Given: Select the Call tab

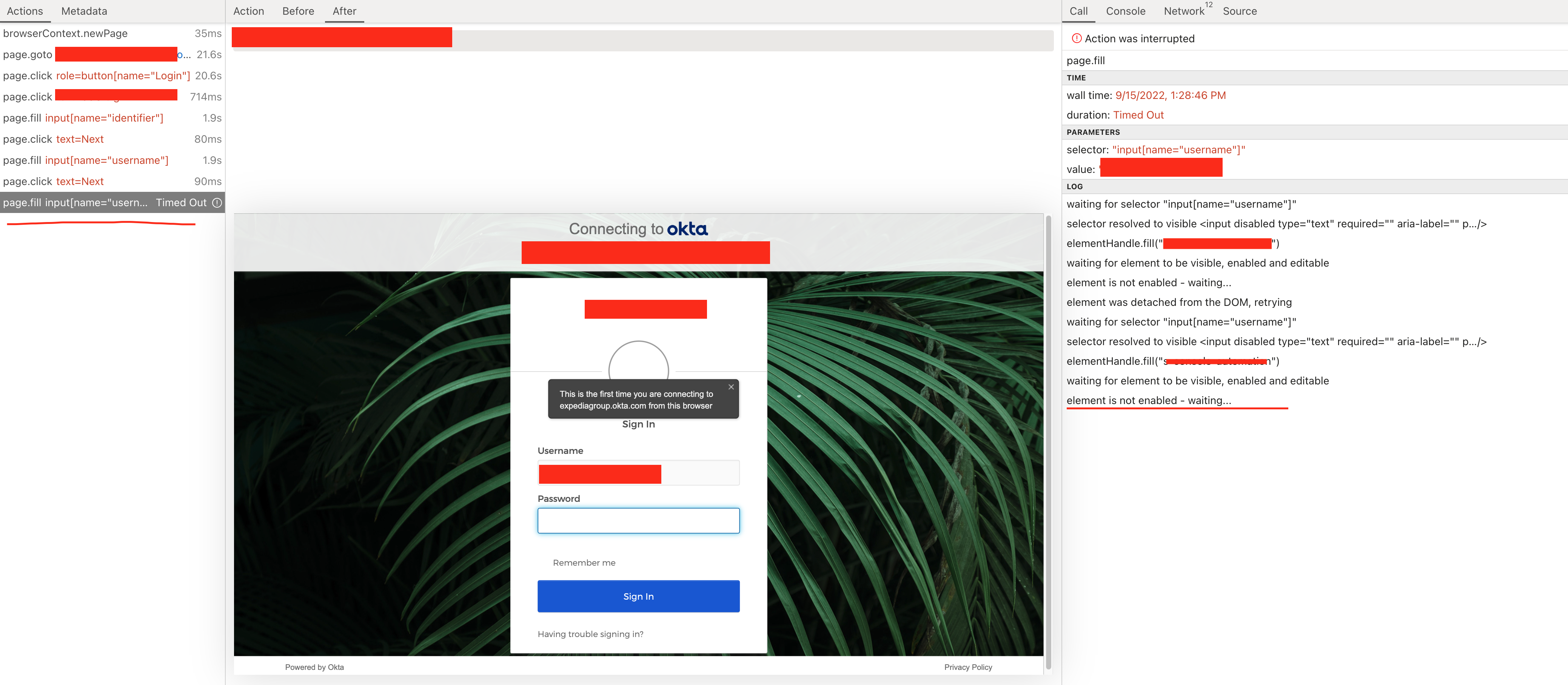Looking at the screenshot, I should pyautogui.click(x=1078, y=11).
